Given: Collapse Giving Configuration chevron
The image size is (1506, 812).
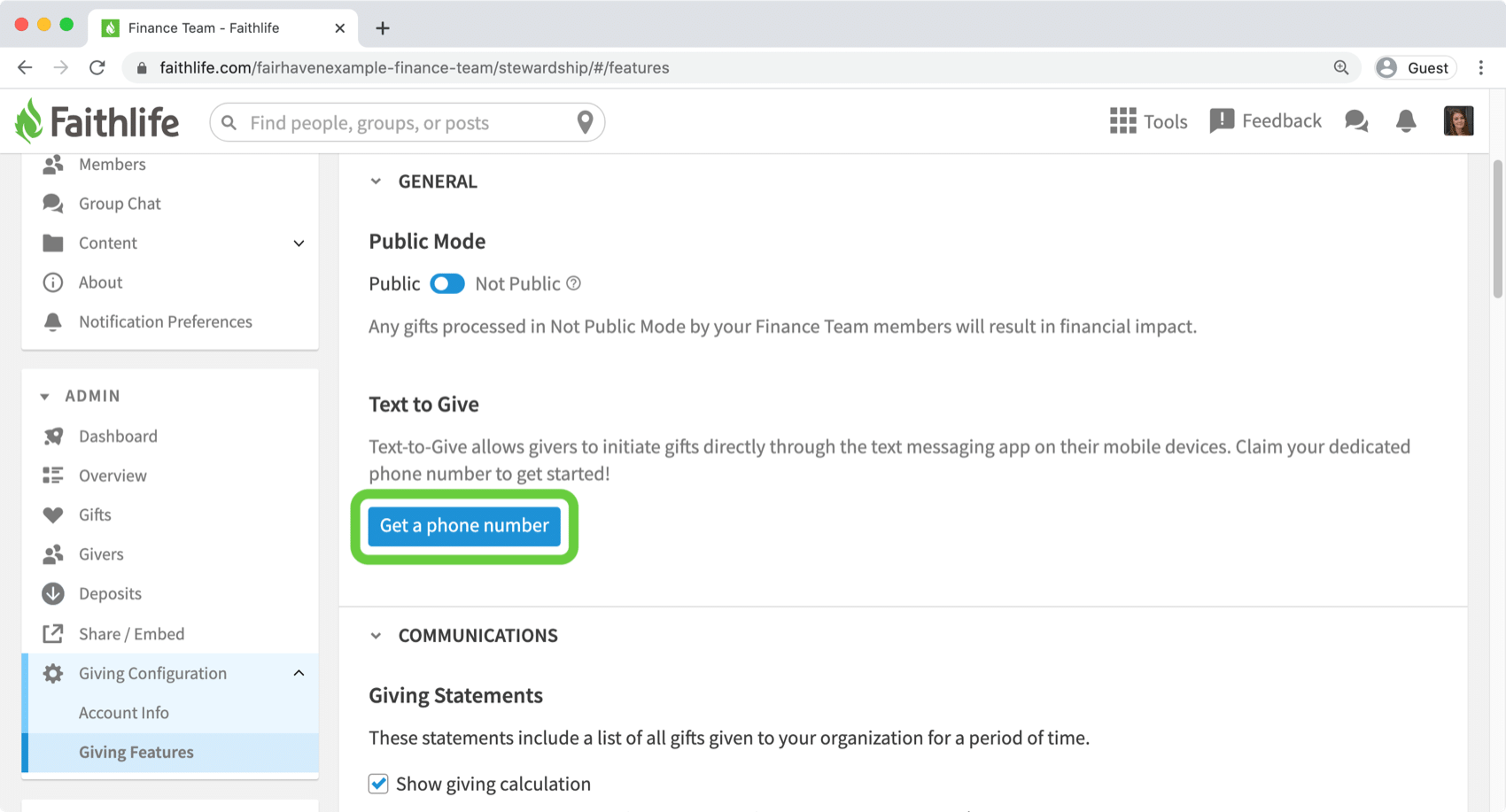Looking at the screenshot, I should 299,673.
